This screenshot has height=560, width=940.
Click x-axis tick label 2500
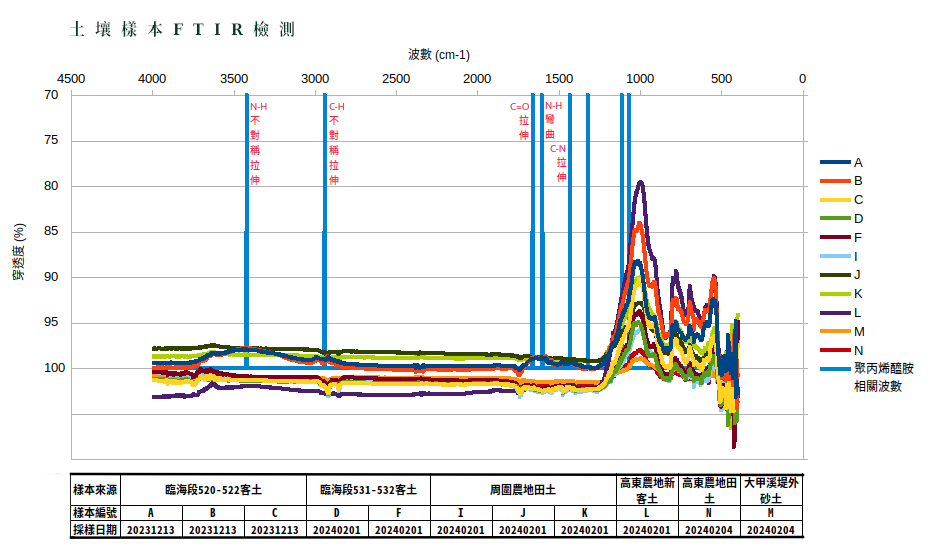(x=396, y=79)
